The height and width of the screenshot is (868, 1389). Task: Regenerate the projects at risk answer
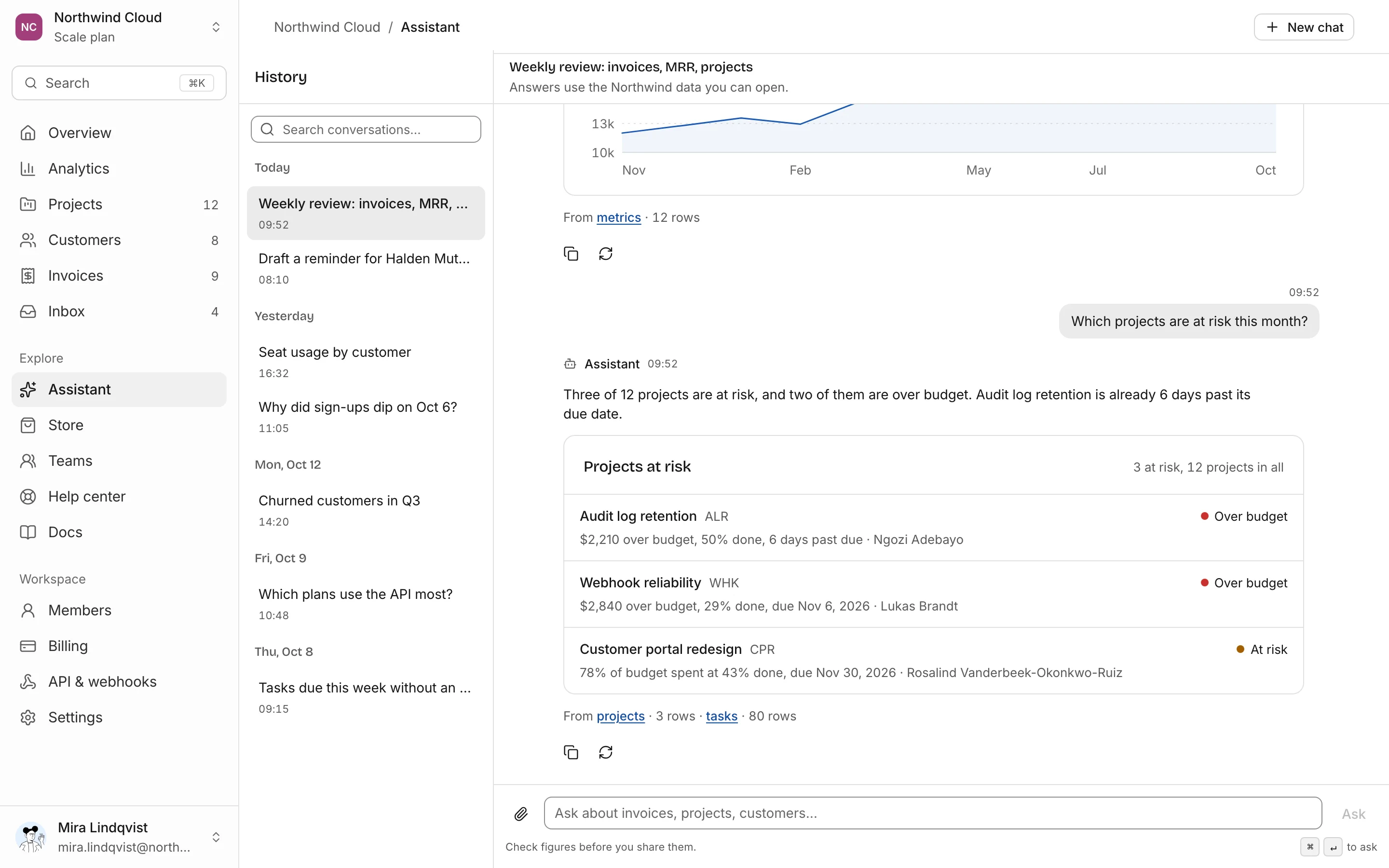606,752
